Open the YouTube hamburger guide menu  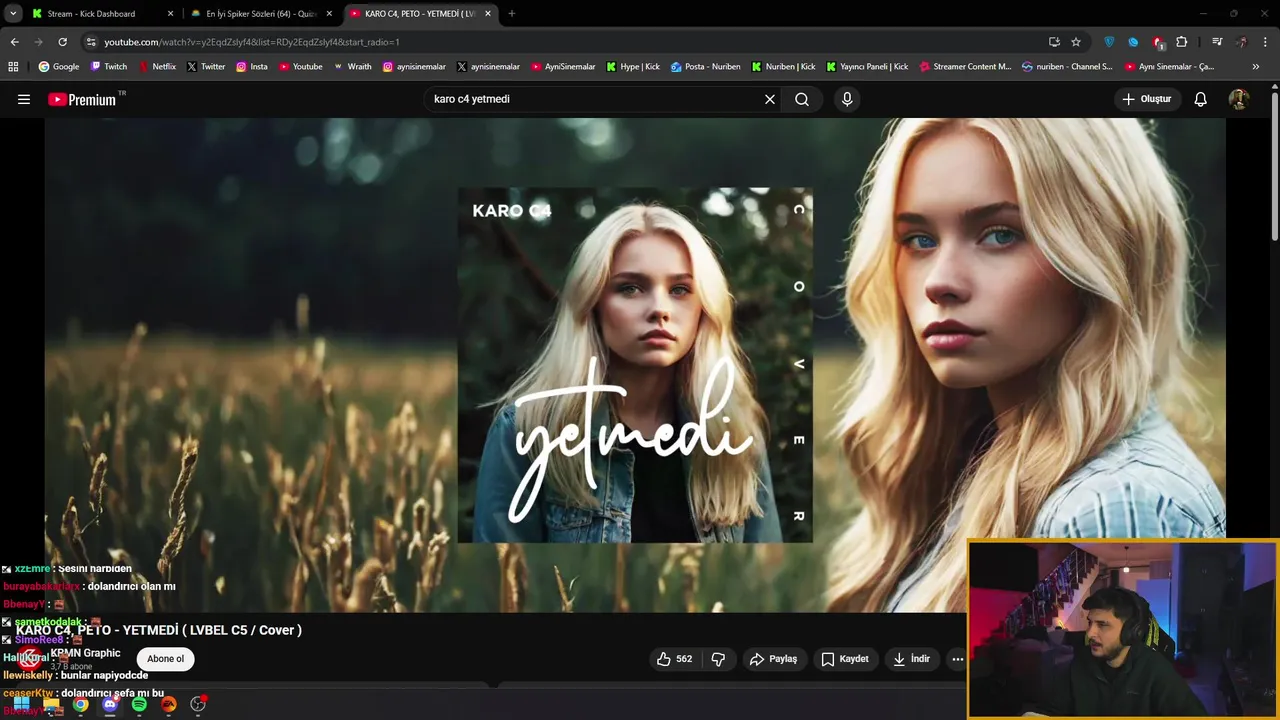pos(24,99)
